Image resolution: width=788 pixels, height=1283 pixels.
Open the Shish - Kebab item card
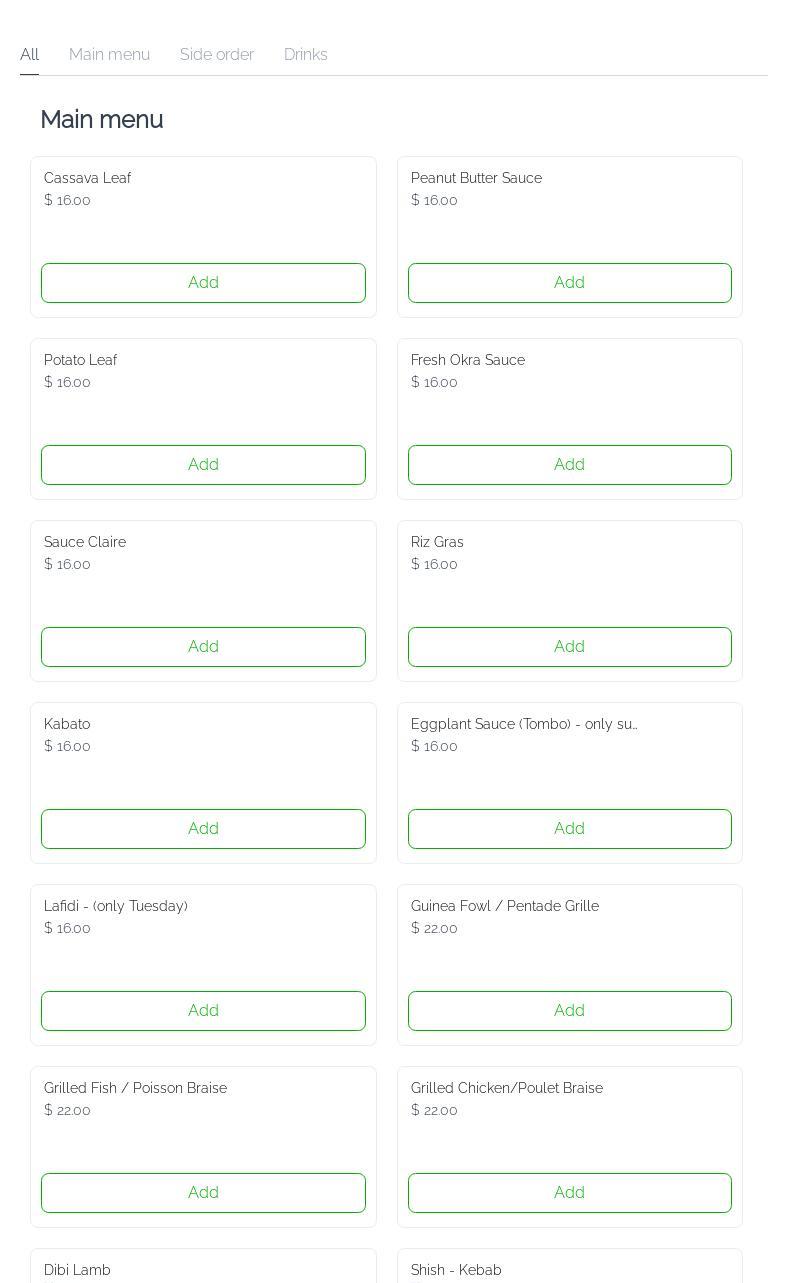pyautogui.click(x=569, y=1268)
